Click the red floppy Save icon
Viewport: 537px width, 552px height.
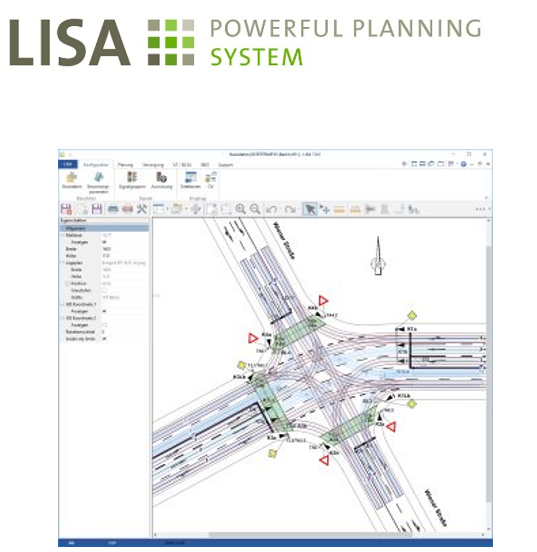(x=66, y=209)
